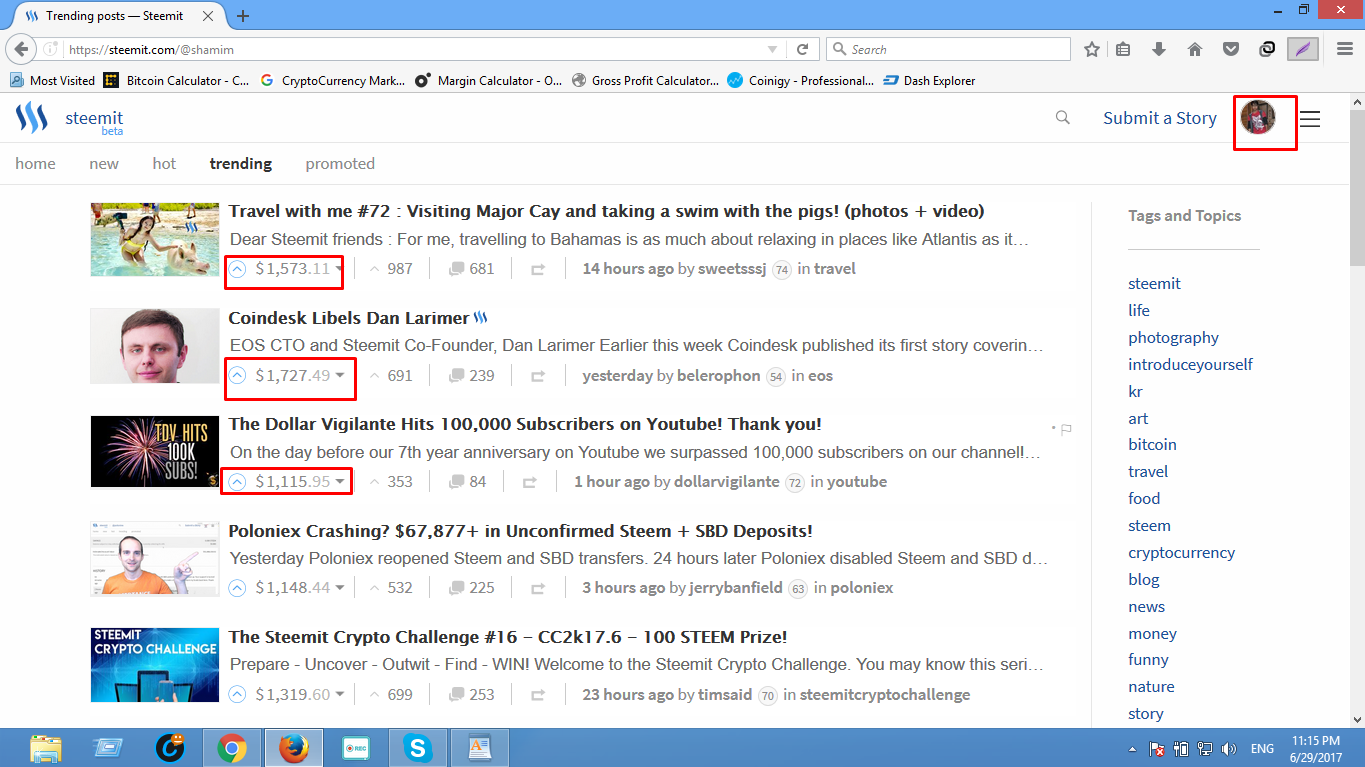This screenshot has width=1365, height=767.
Task: Upvote the Steemit Crypto Challenge #16 post
Action: pyautogui.click(x=238, y=694)
